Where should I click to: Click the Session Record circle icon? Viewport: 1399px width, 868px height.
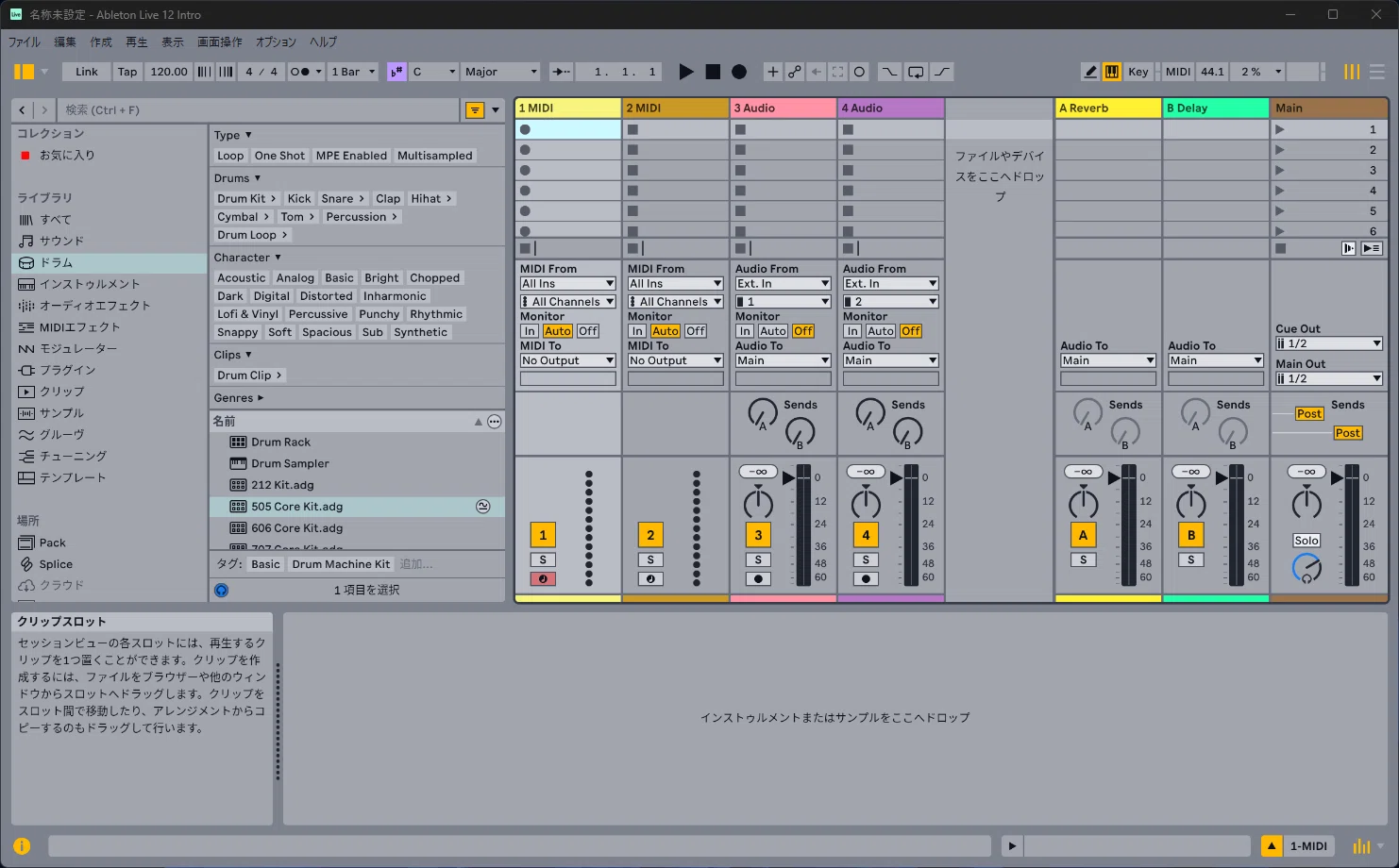tap(859, 72)
